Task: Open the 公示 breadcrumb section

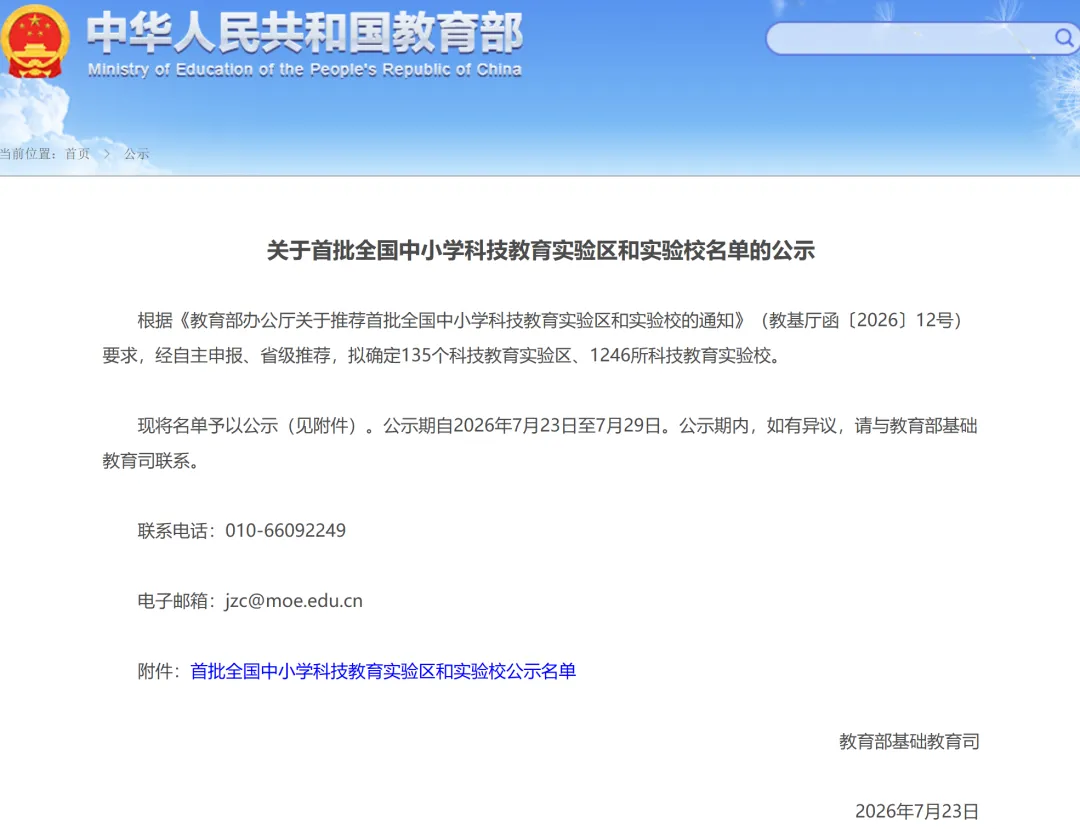Action: pyautogui.click(x=136, y=154)
